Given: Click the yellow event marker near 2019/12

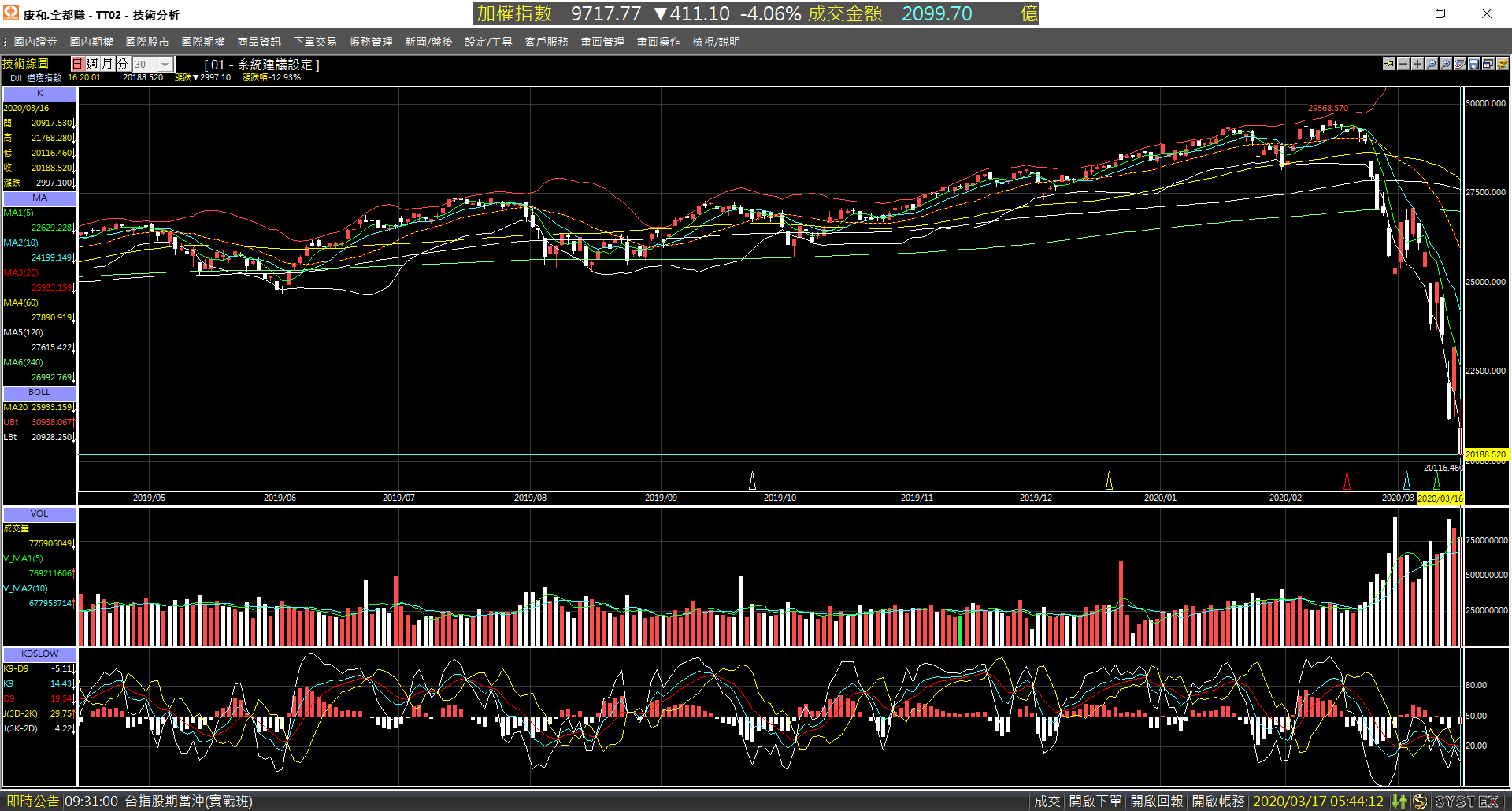Looking at the screenshot, I should (x=1109, y=480).
